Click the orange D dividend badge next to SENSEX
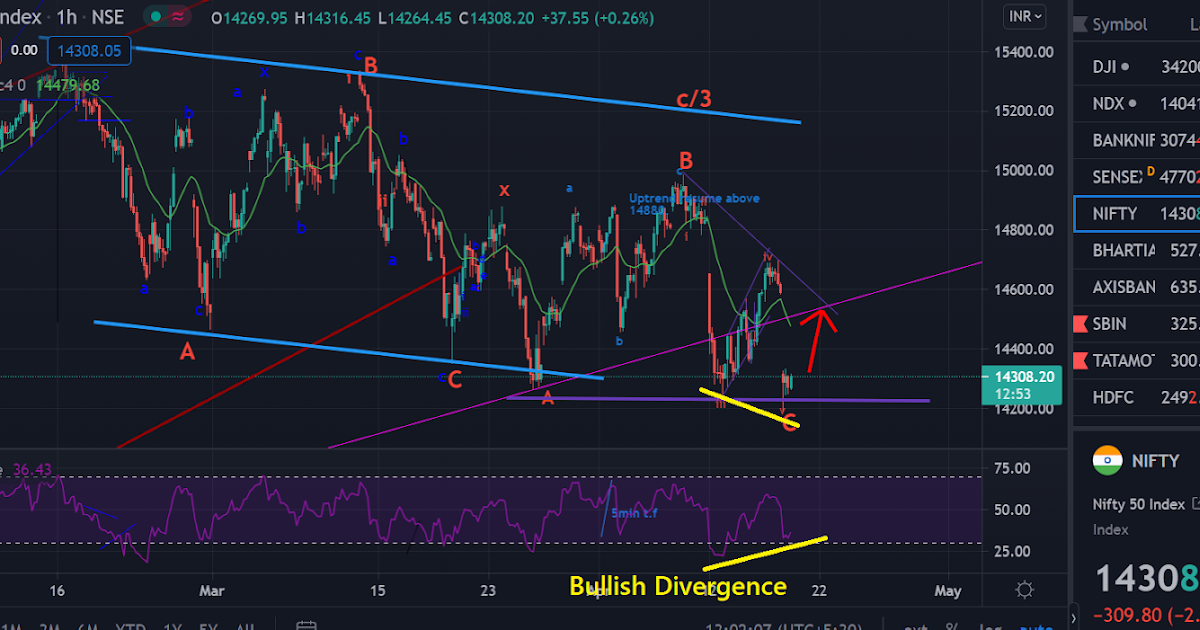The image size is (1200, 630). [x=1153, y=172]
